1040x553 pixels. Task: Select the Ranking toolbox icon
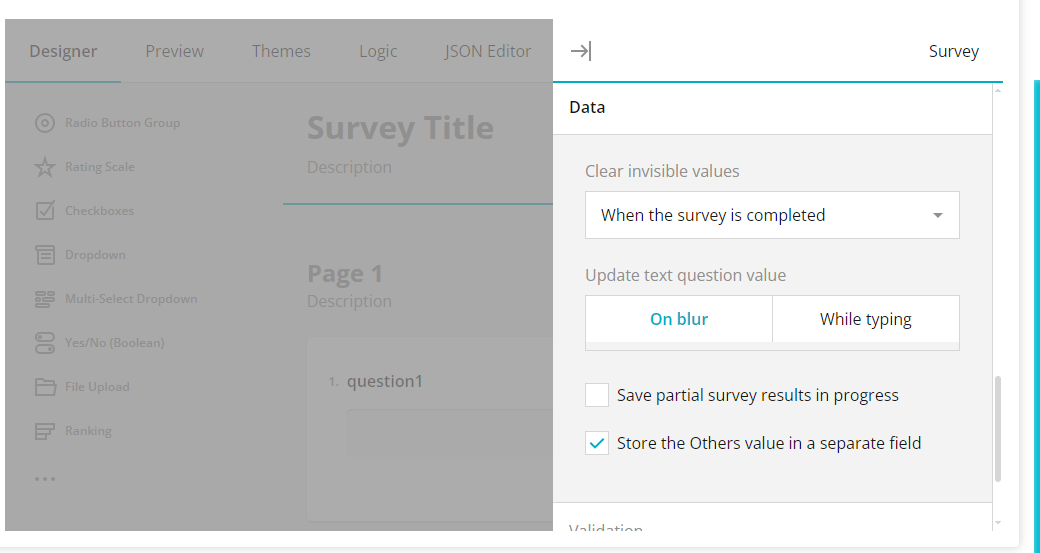click(x=44, y=431)
